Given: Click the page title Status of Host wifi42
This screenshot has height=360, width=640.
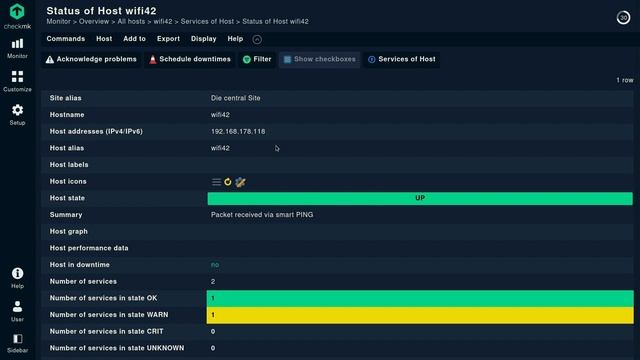Looking at the screenshot, I should tap(101, 11).
